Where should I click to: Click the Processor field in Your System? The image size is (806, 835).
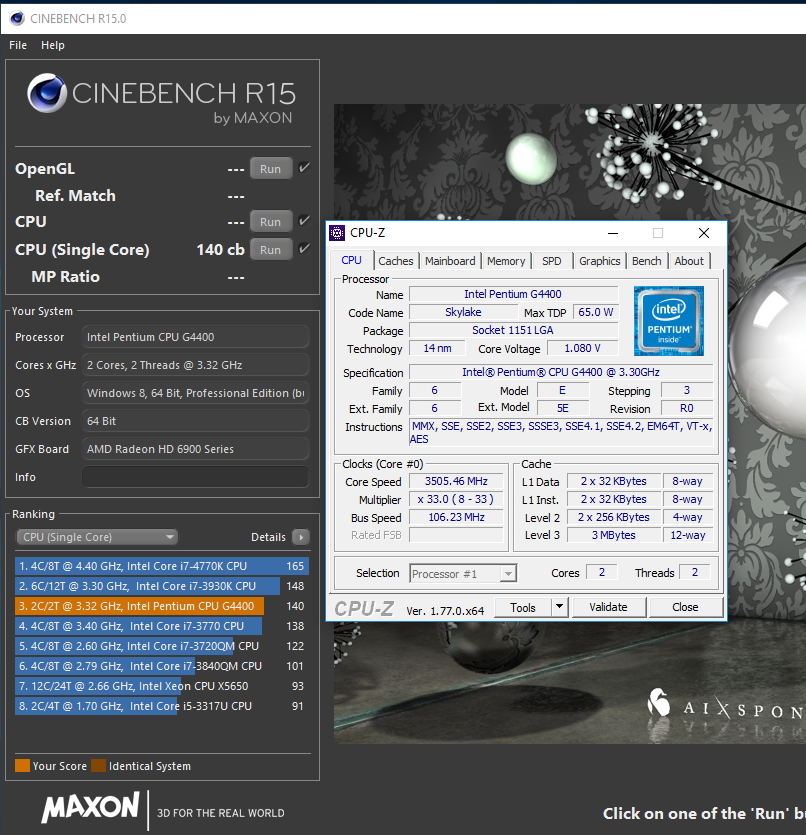195,337
